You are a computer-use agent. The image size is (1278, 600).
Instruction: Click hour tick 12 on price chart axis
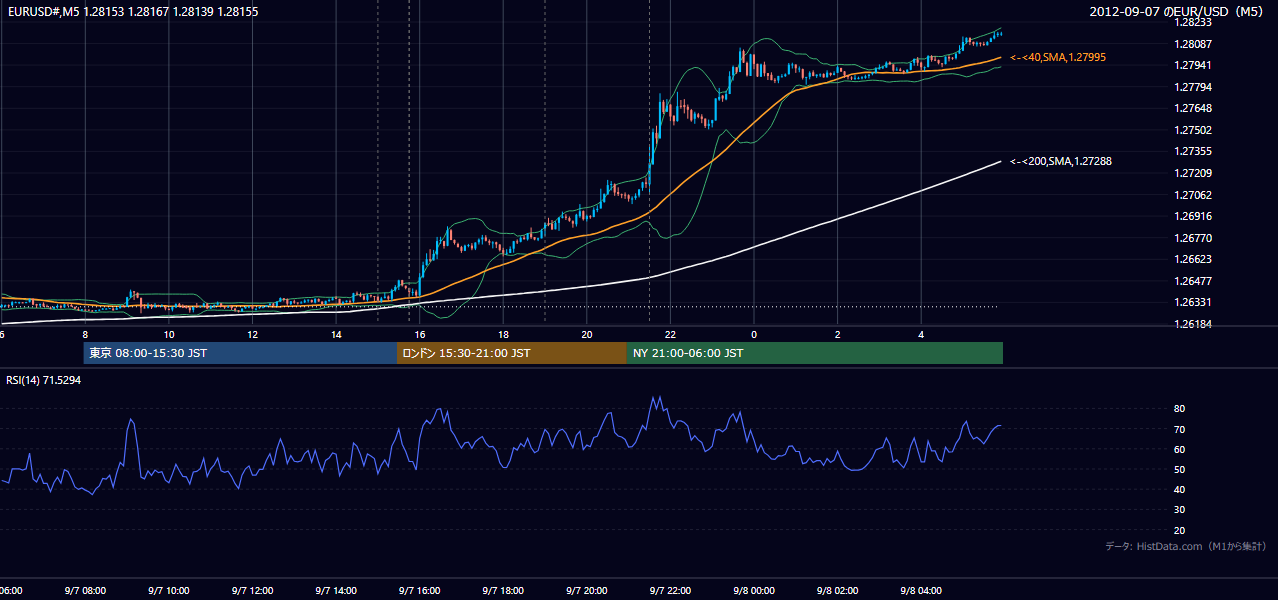(x=252, y=334)
